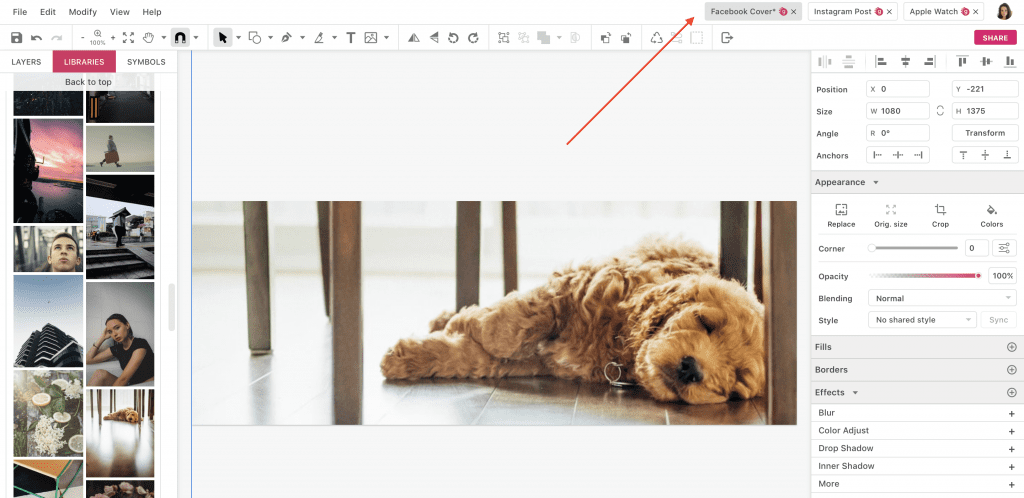This screenshot has height=498, width=1024.
Task: Select the Pointer arrow tool
Action: pyautogui.click(x=223, y=38)
